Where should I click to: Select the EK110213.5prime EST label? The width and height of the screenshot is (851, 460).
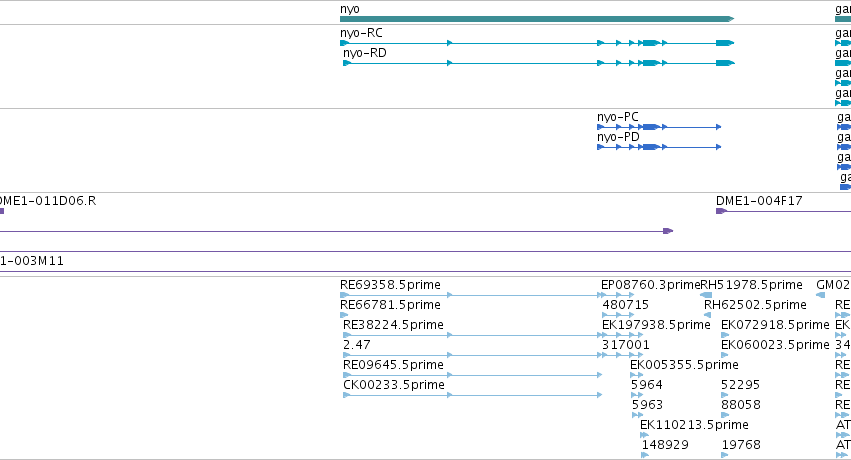point(694,425)
